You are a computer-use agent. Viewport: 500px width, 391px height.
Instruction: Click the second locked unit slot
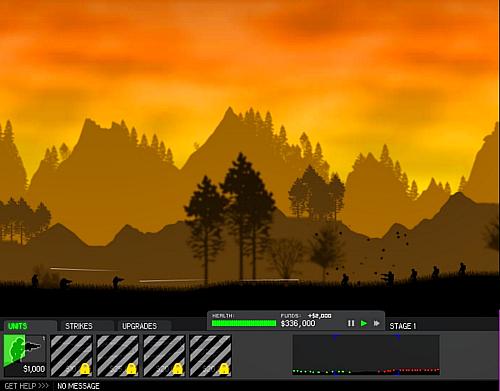tap(118, 356)
